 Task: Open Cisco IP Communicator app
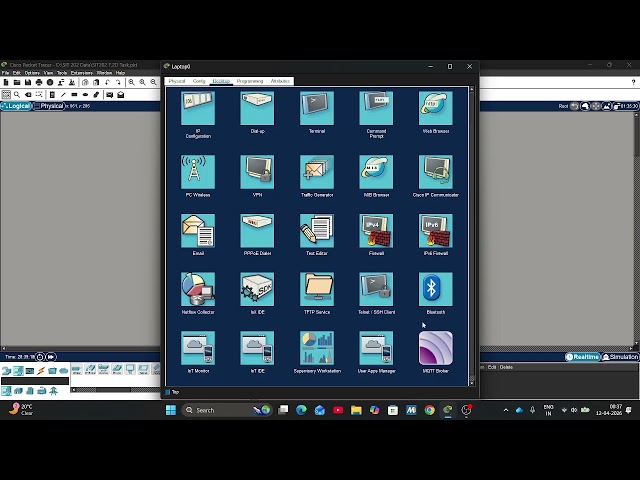pyautogui.click(x=436, y=172)
